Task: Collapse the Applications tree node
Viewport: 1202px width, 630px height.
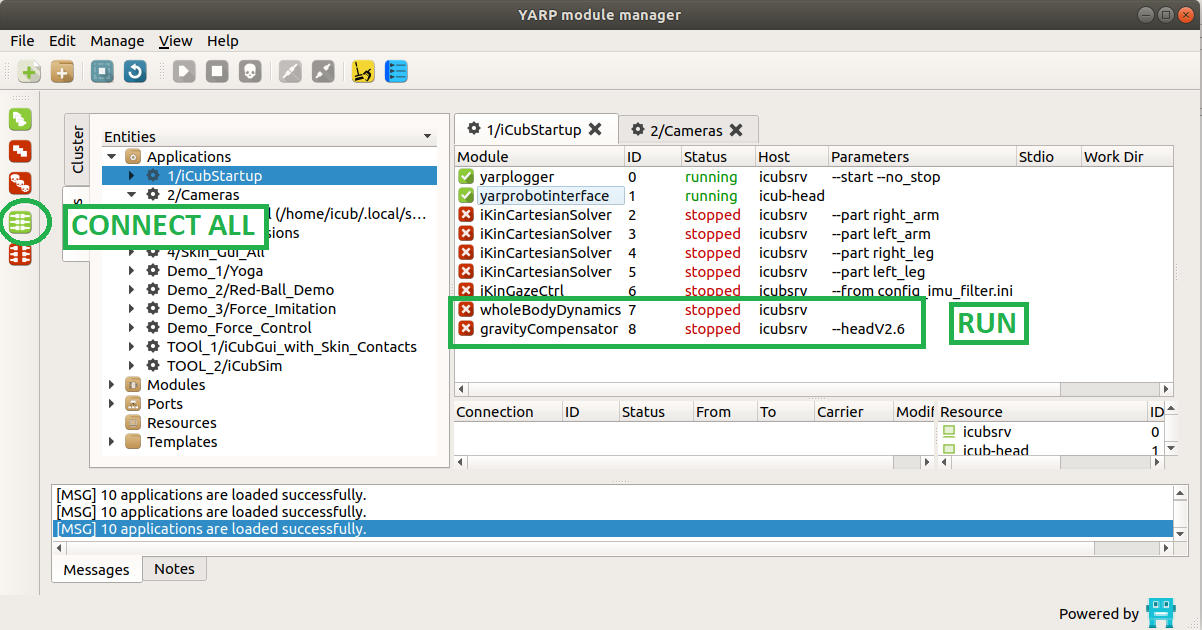Action: coord(112,157)
